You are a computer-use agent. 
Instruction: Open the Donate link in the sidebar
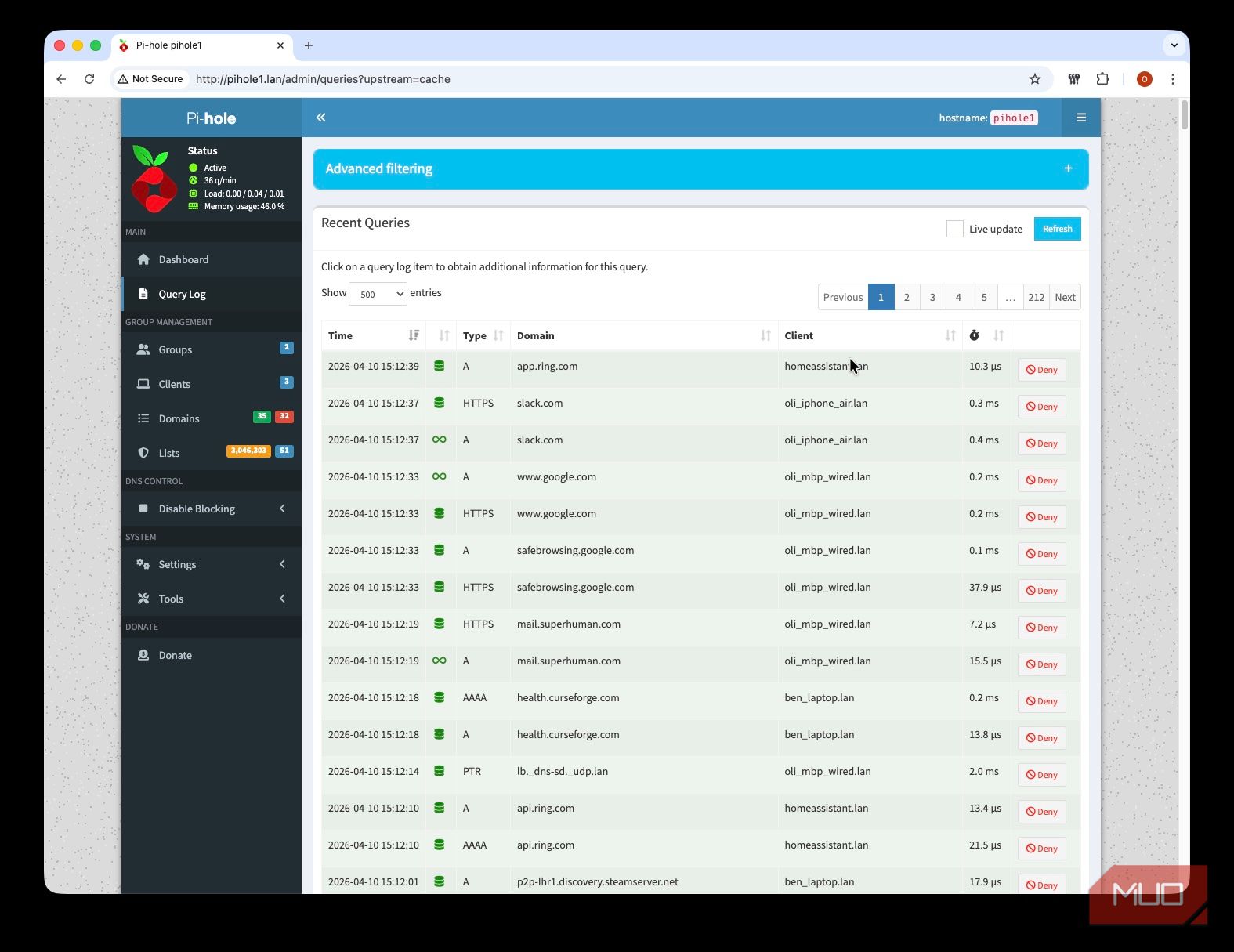(x=211, y=655)
